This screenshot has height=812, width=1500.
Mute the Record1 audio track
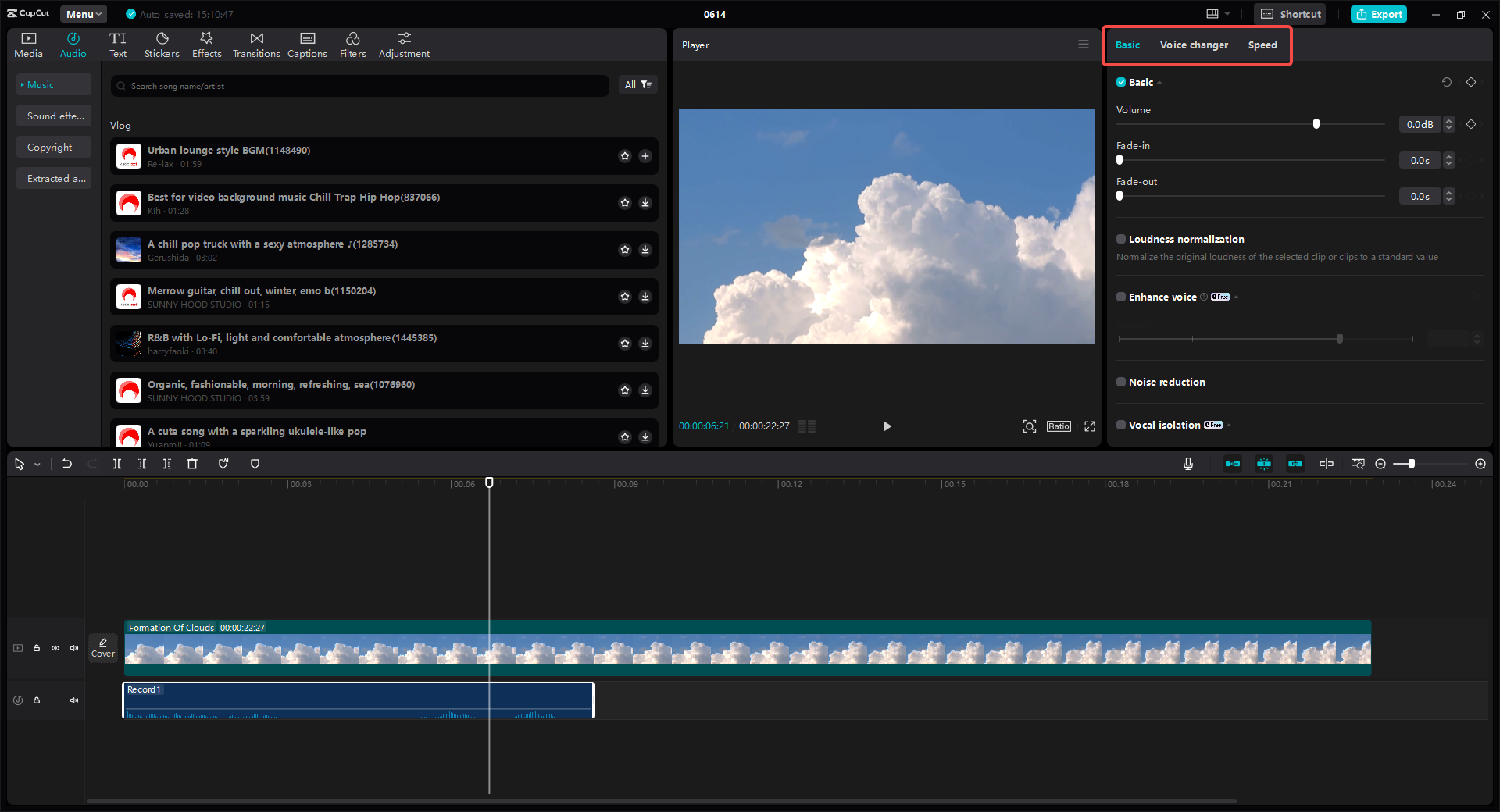[73, 700]
